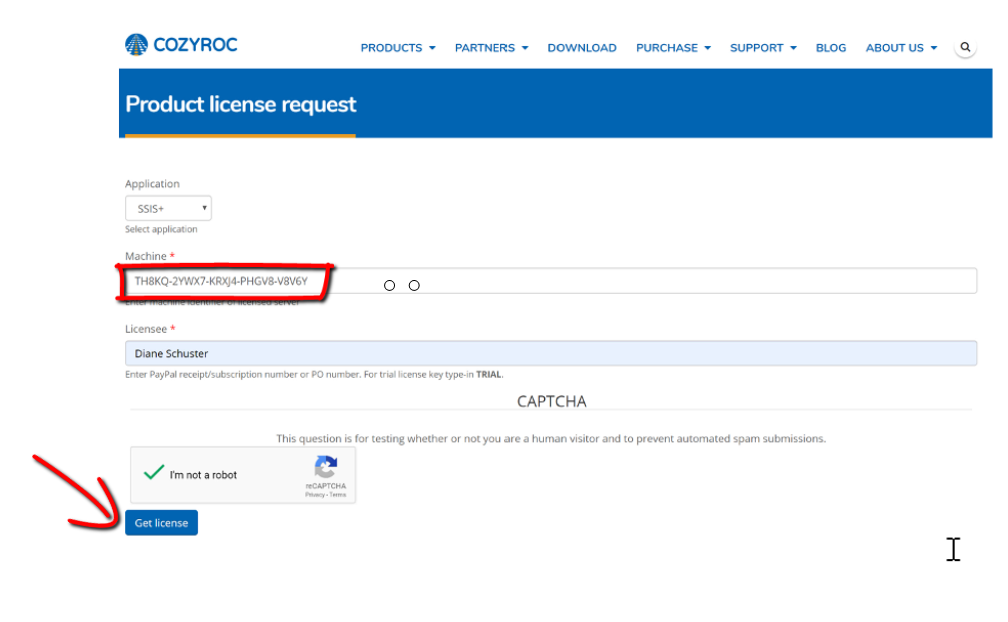Click the Machine field label
1008x622 pixels.
pyautogui.click(x=146, y=256)
